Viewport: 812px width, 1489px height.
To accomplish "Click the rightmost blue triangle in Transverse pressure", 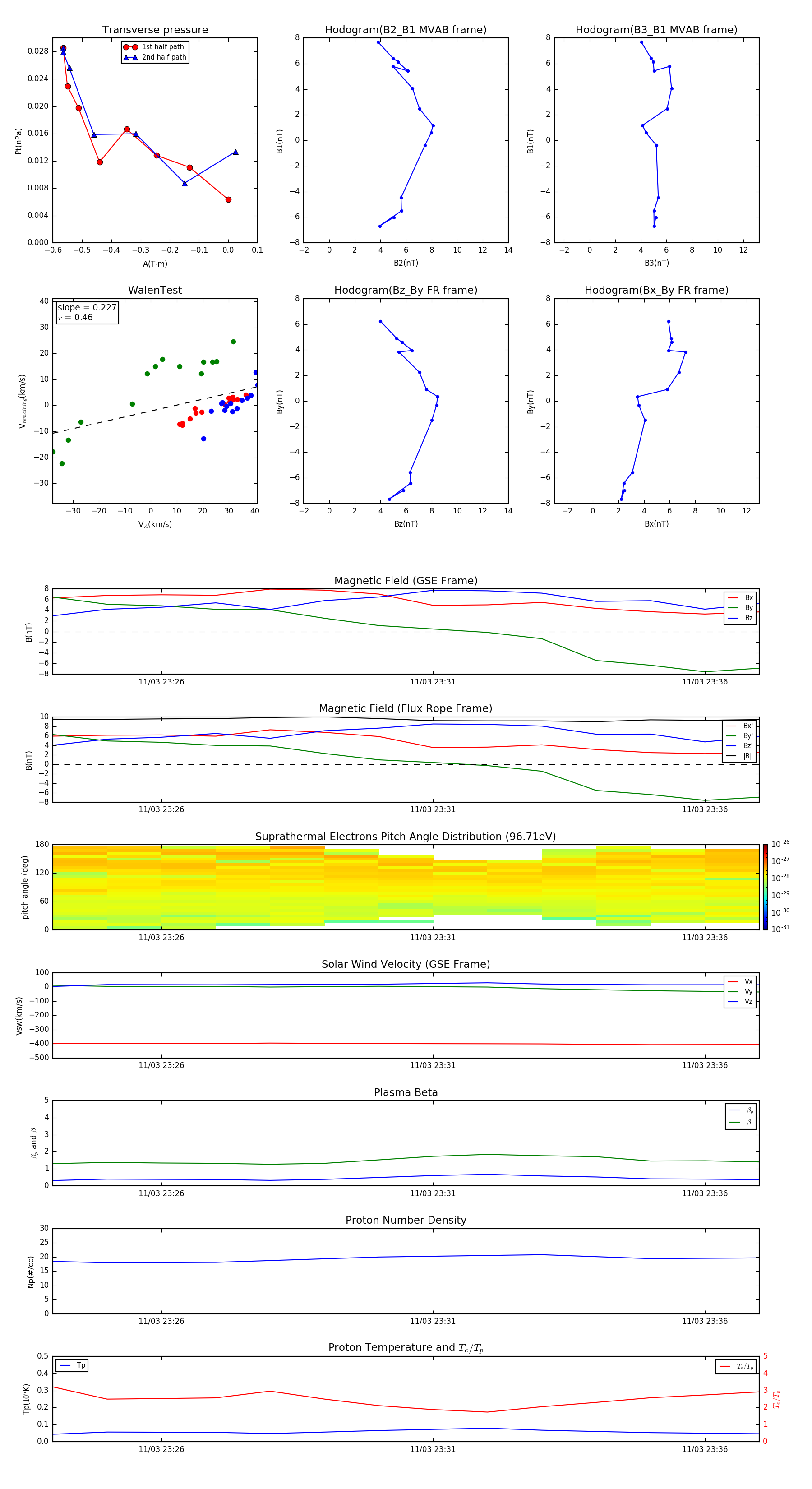I will pos(235,152).
